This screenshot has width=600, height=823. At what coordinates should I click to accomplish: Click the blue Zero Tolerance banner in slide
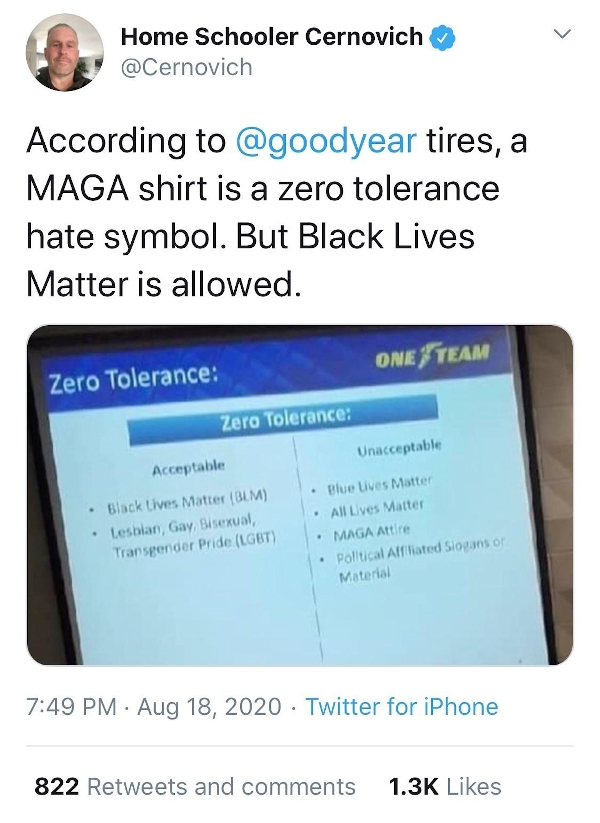(286, 417)
